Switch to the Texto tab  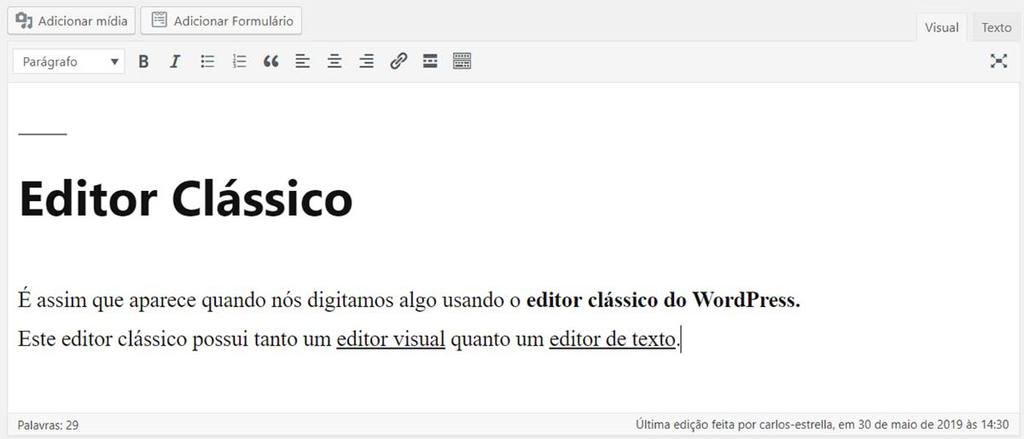coord(996,27)
